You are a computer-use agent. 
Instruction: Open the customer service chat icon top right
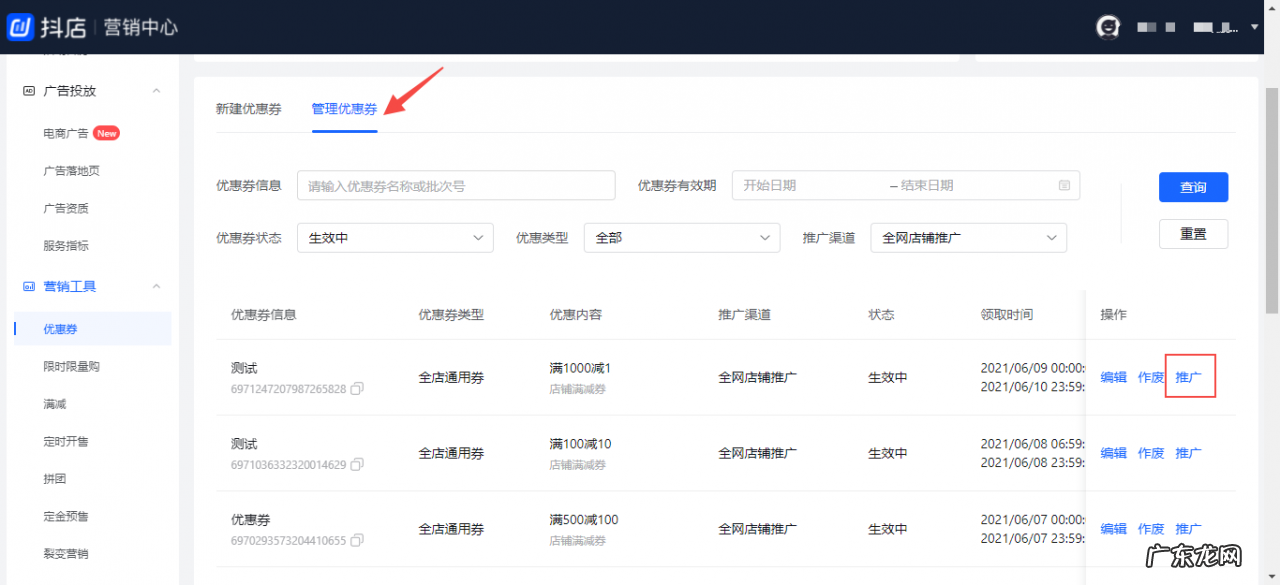(1107, 27)
